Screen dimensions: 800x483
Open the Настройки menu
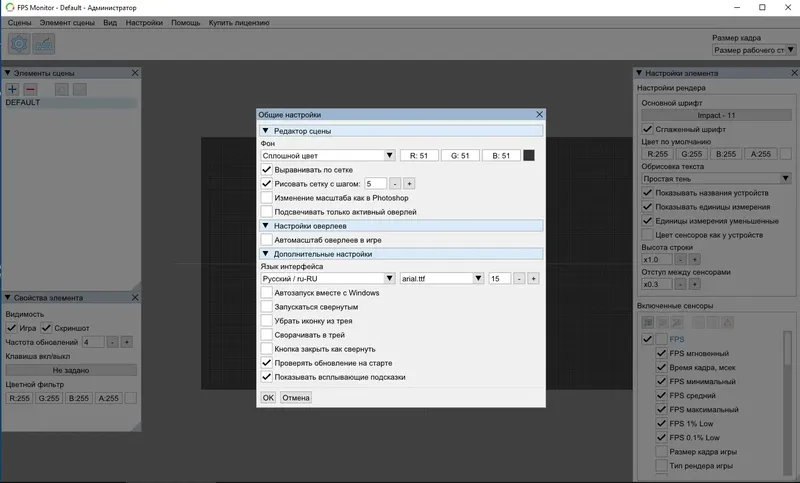[x=144, y=22]
